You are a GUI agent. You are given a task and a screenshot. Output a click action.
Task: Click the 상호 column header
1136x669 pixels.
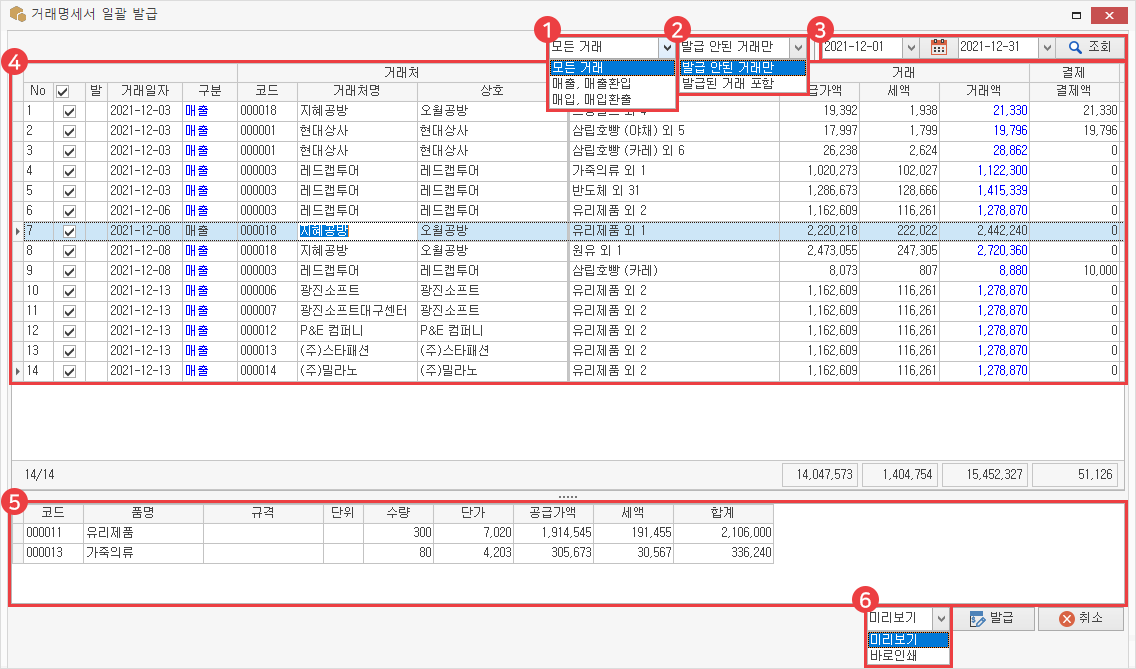coord(492,91)
